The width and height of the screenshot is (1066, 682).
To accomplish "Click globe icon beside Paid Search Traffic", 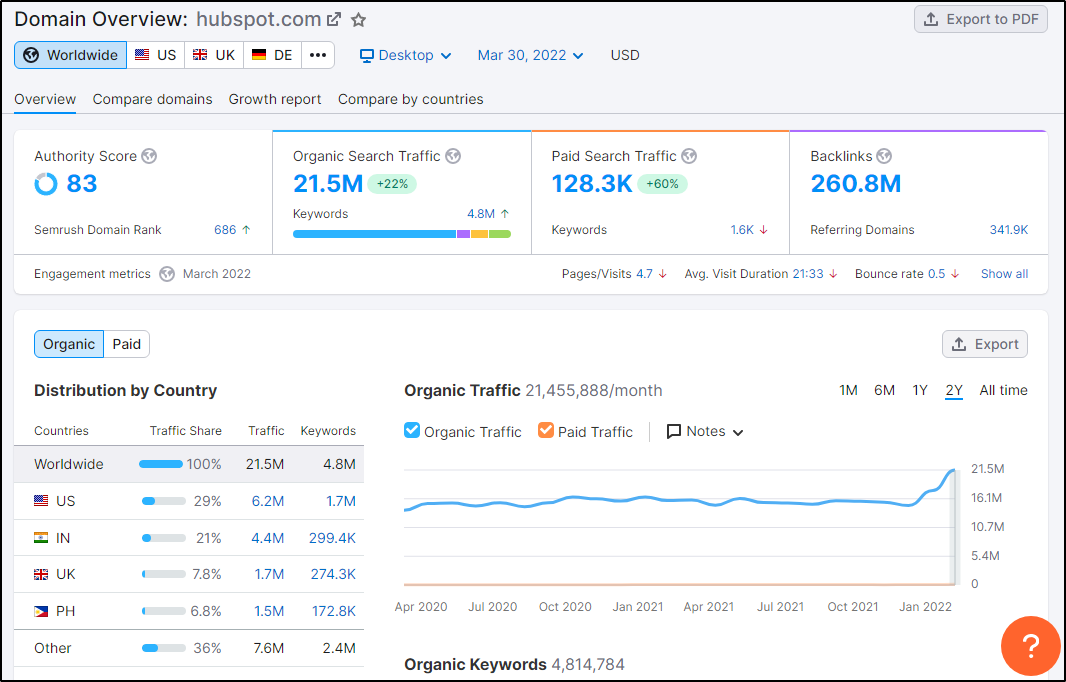I will 689,156.
